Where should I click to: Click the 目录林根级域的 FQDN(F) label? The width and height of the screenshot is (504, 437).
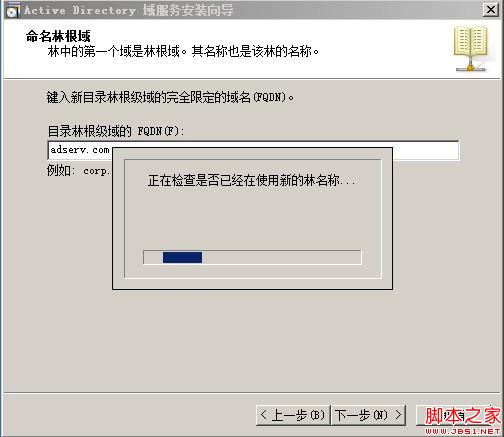pyautogui.click(x=115, y=131)
